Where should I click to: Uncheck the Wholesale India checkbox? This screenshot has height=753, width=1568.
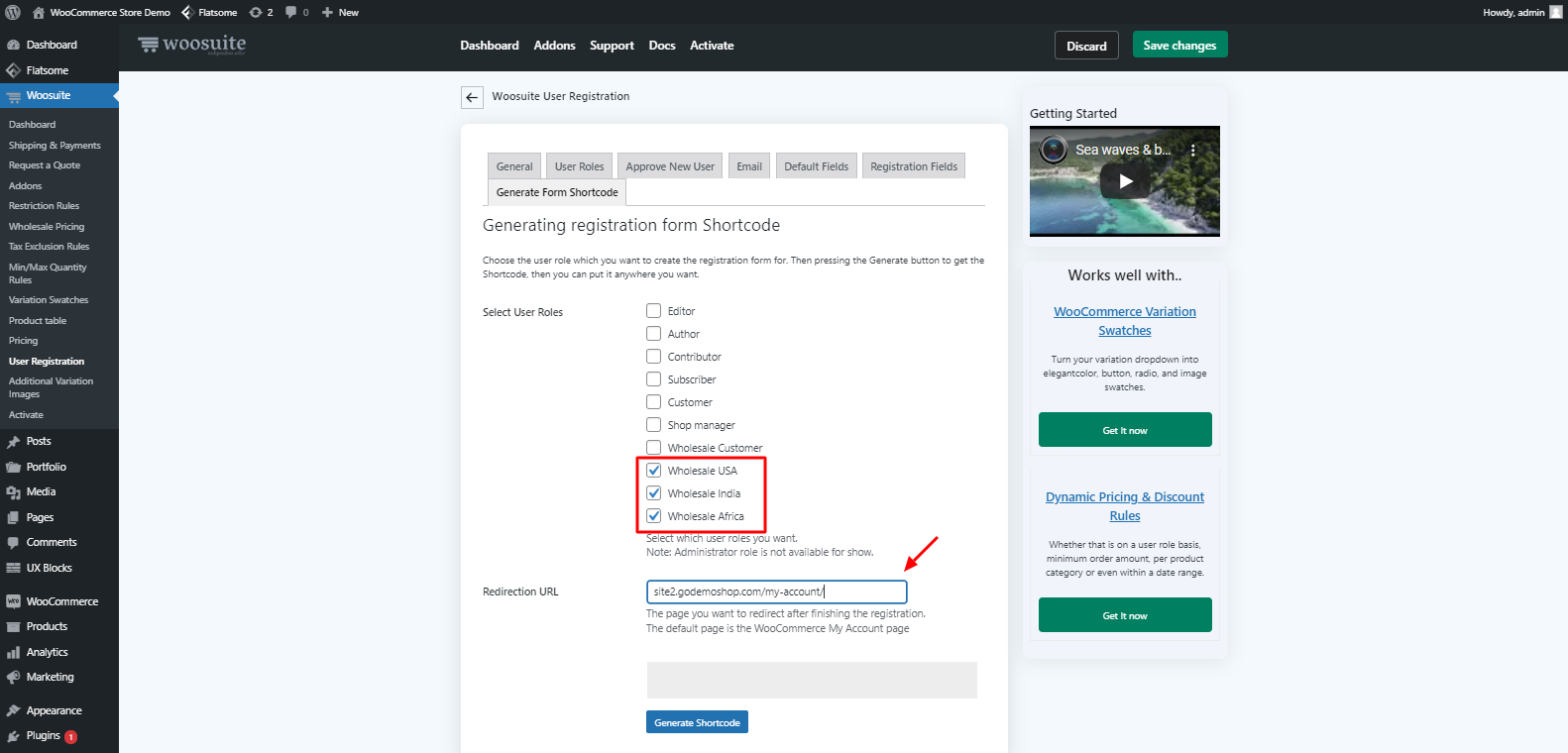(x=653, y=492)
